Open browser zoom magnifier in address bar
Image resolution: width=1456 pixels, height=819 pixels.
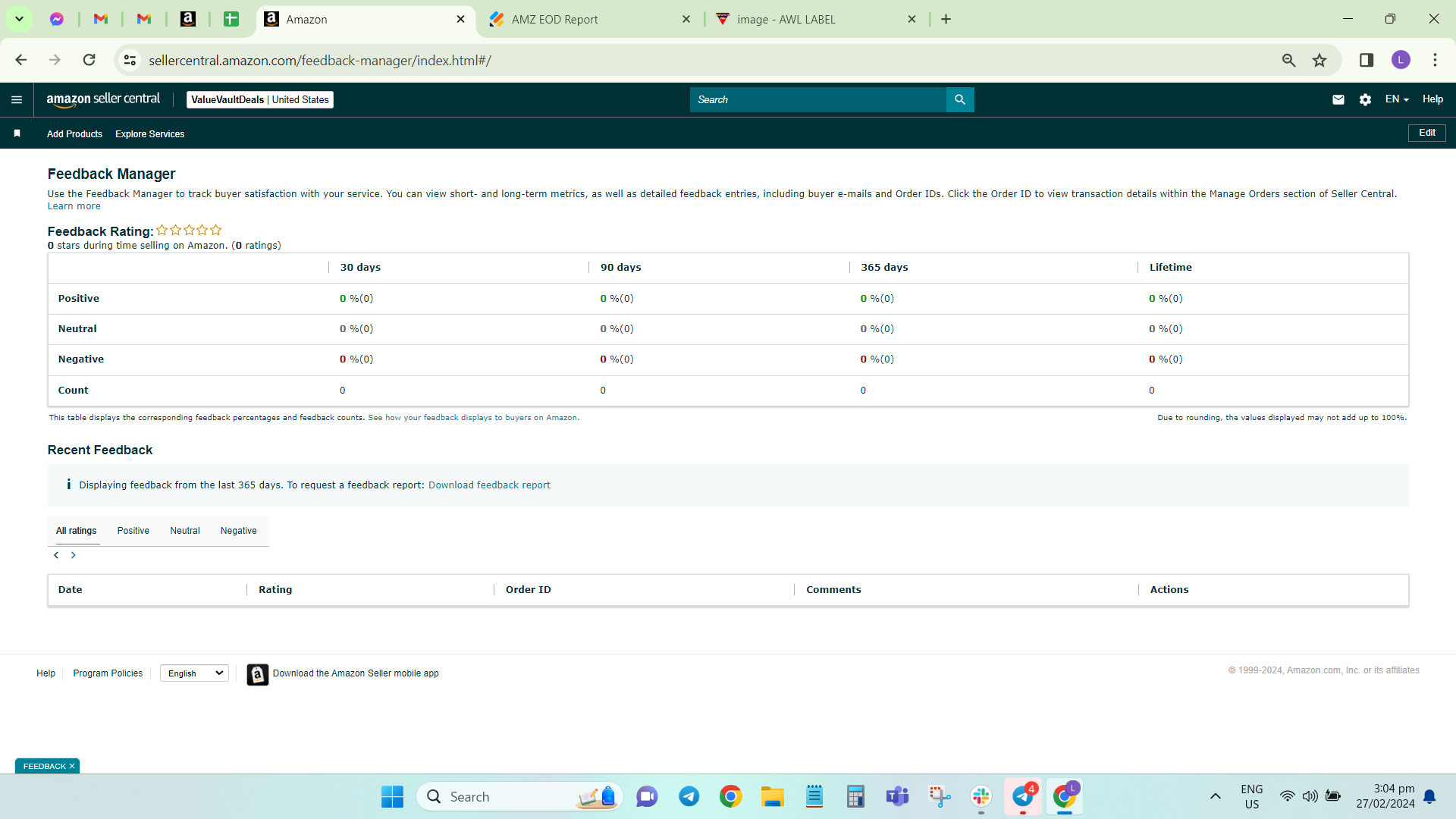point(1288,60)
